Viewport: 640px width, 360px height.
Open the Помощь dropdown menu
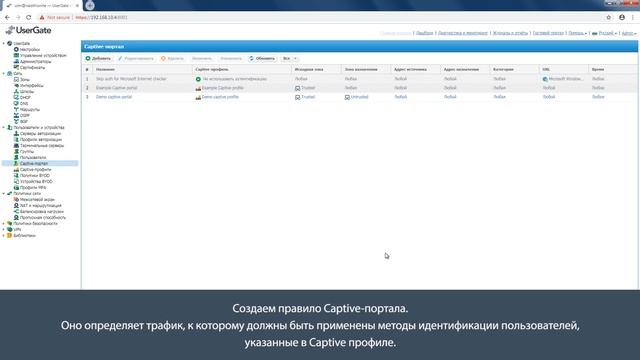578,33
